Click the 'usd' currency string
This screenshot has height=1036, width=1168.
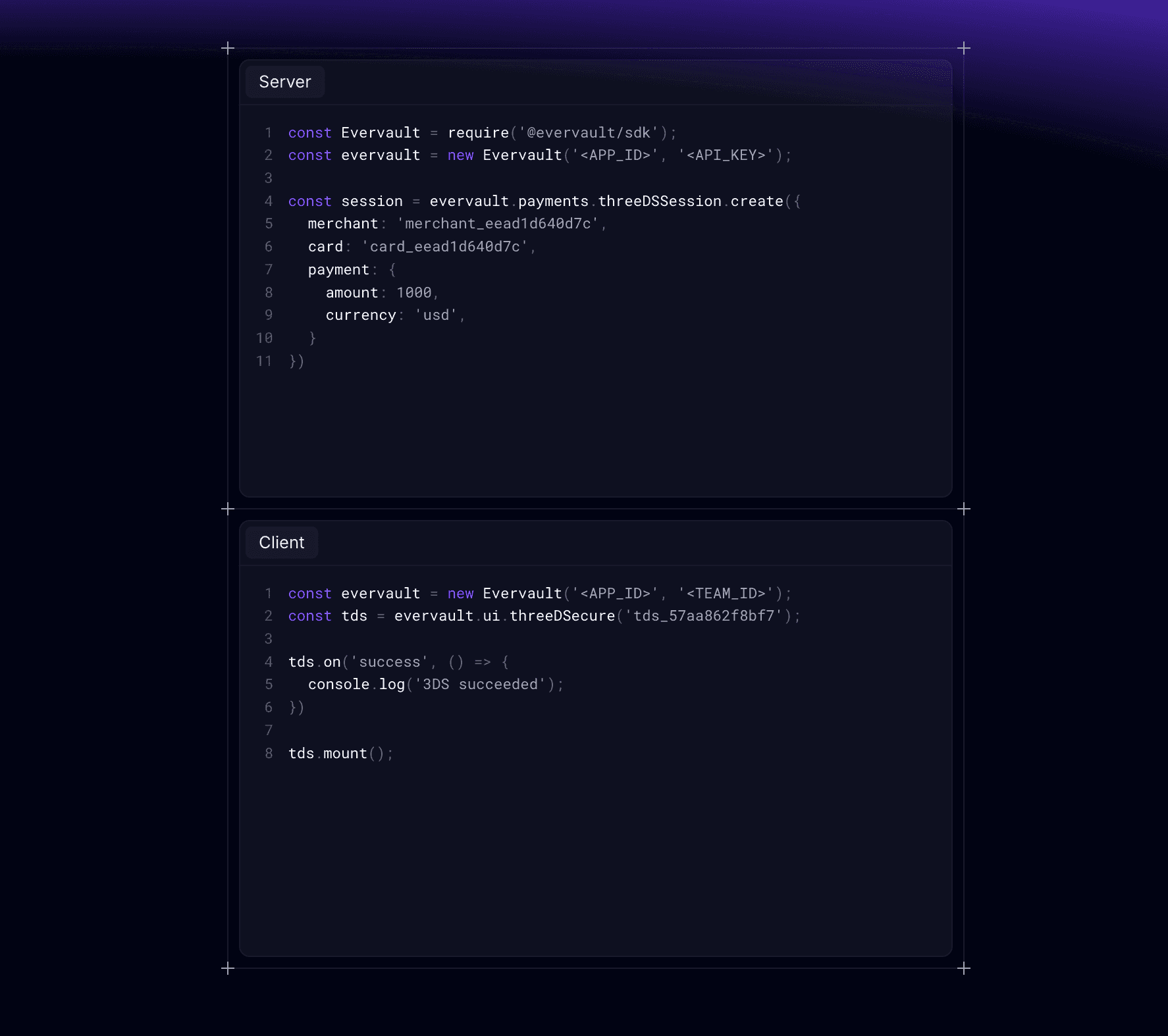coord(436,315)
